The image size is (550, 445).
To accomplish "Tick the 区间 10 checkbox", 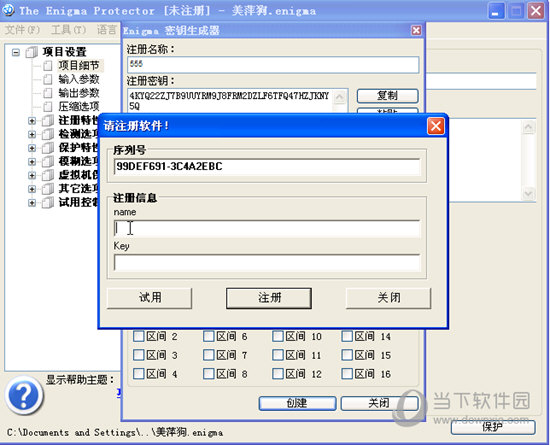I will pyautogui.click(x=278, y=336).
